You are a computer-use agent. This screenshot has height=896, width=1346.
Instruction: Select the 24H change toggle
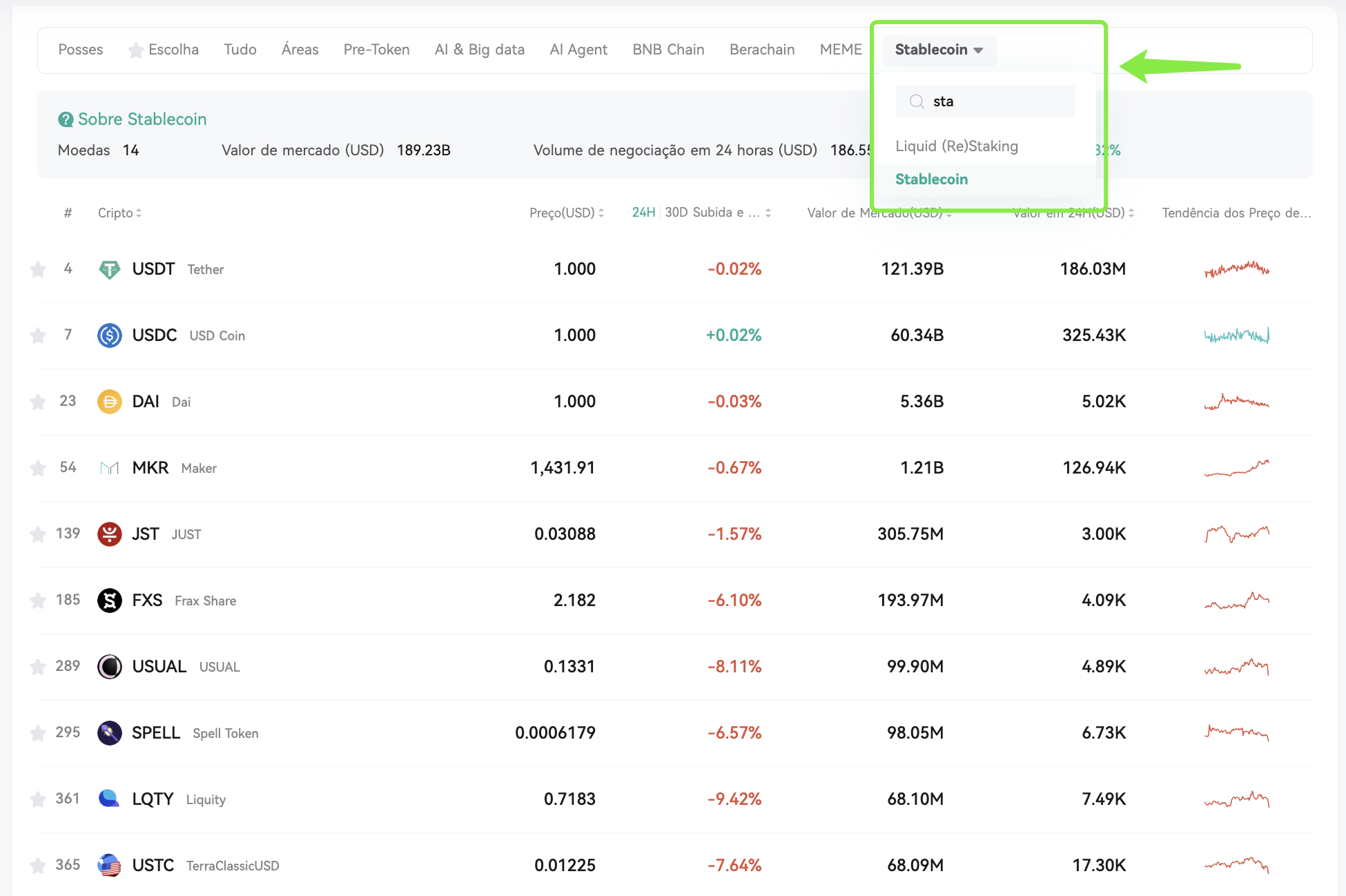coord(643,213)
